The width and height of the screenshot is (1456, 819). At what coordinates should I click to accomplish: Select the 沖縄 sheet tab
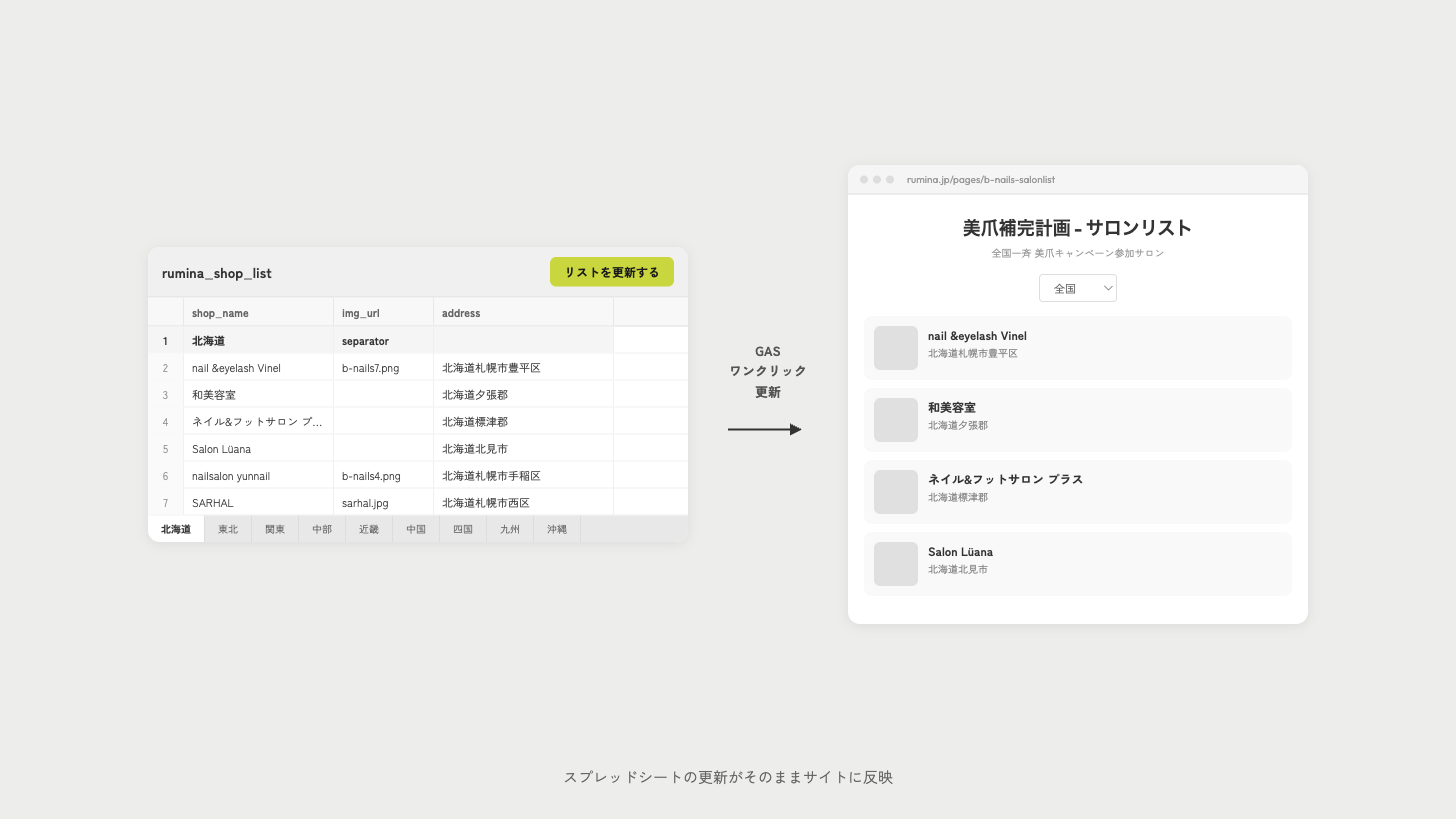pyautogui.click(x=556, y=529)
